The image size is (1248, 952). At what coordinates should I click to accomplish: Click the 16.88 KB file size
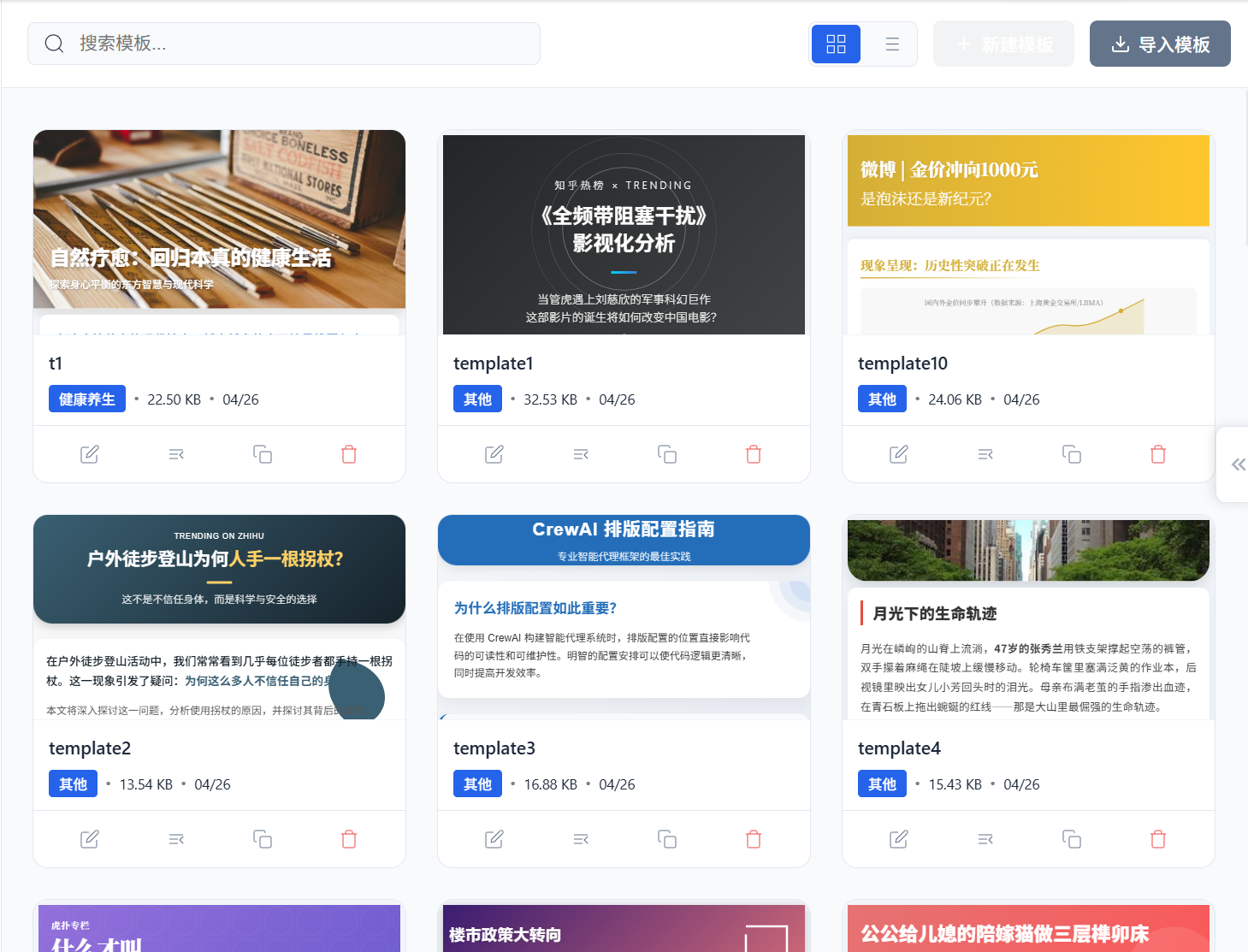coord(550,784)
